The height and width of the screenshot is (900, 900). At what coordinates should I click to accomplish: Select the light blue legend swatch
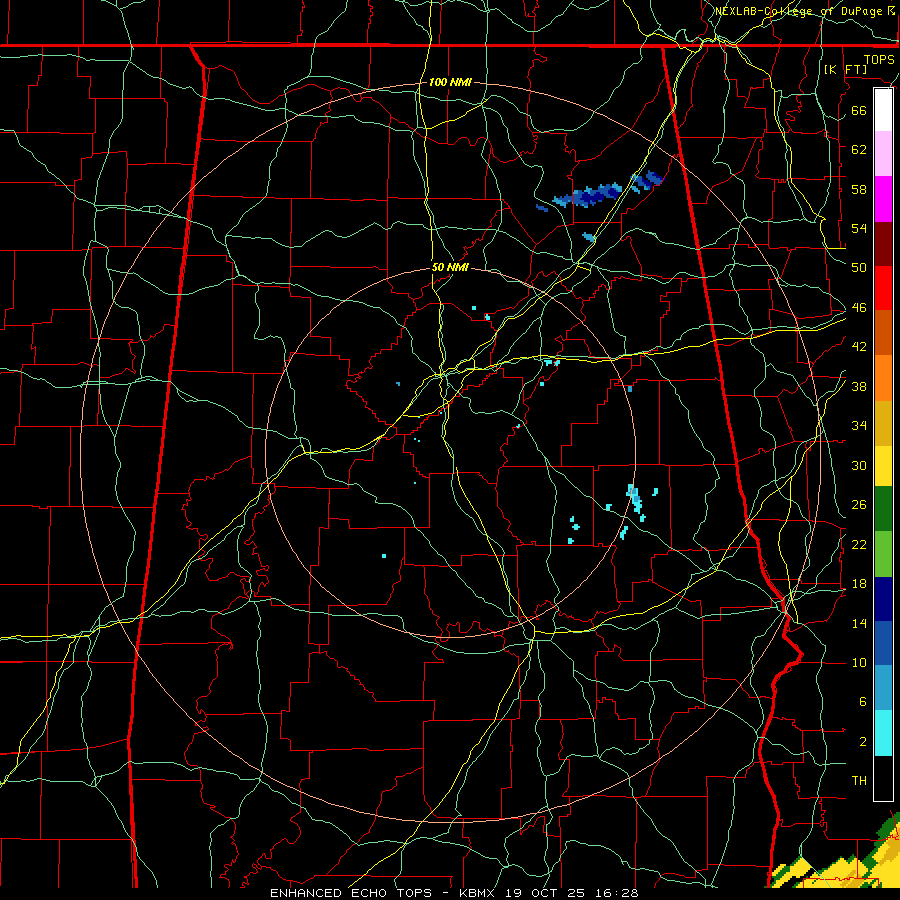click(x=883, y=688)
